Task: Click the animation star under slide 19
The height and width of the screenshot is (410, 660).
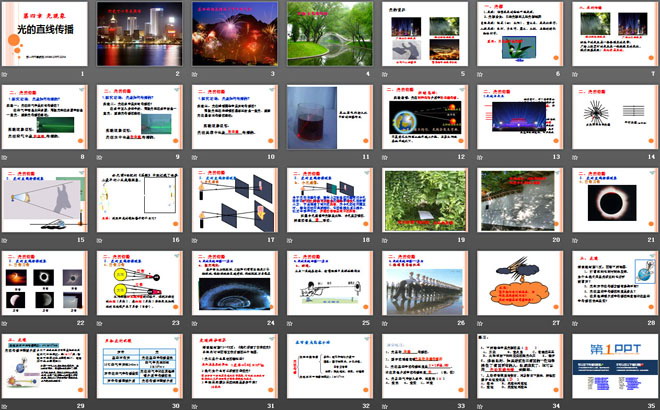Action: coord(385,240)
